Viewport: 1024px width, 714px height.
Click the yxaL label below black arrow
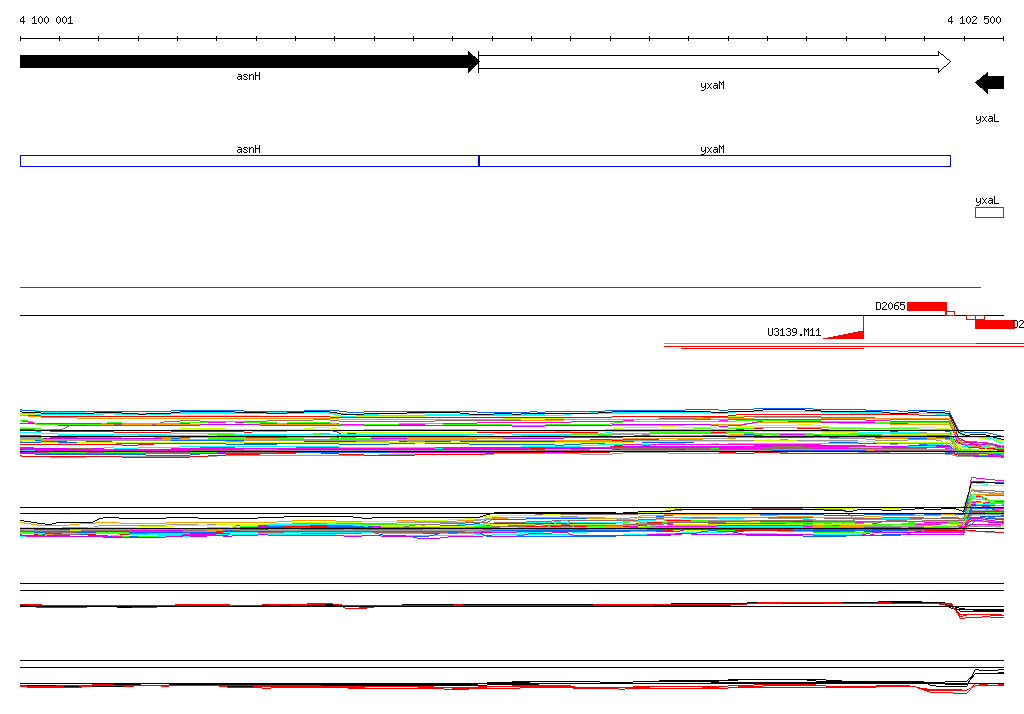987,119
